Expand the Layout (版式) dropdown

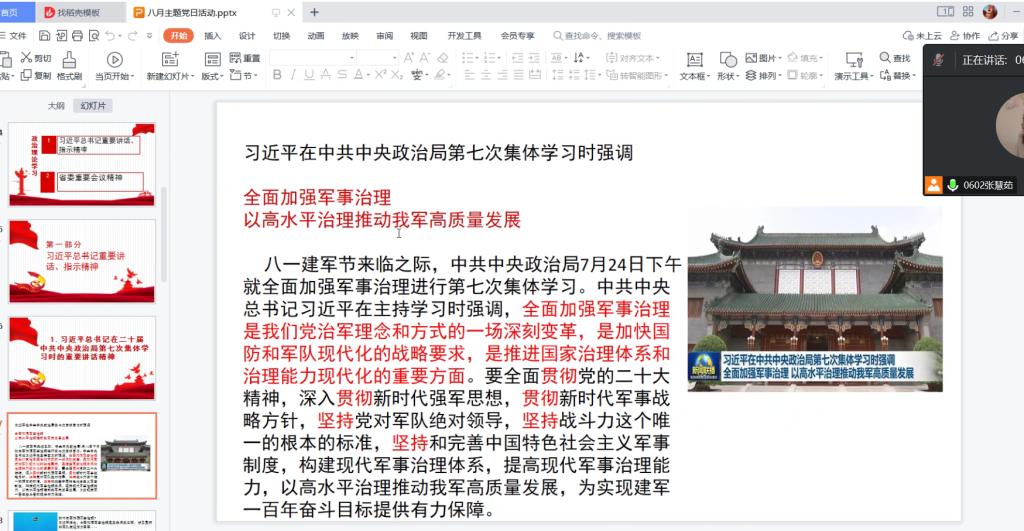(x=213, y=76)
